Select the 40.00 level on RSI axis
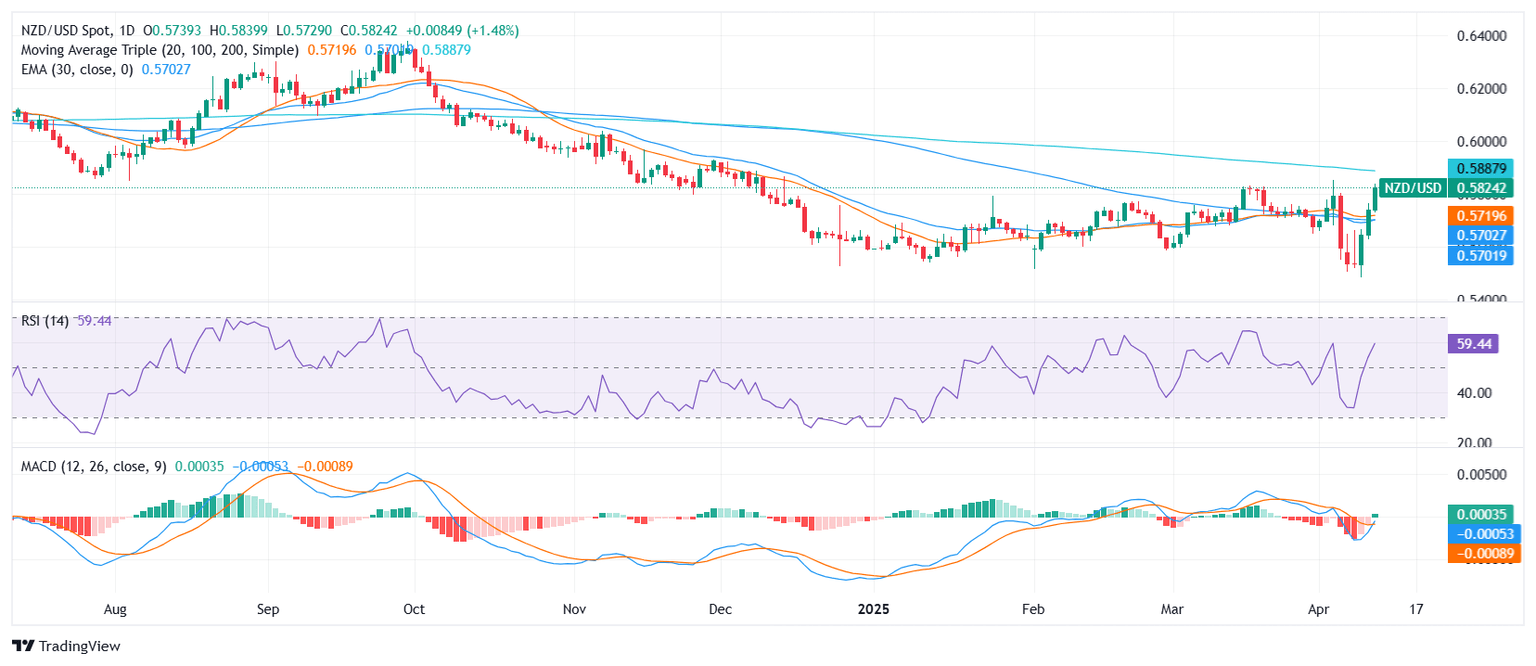The height and width of the screenshot is (666, 1536). (x=1476, y=393)
